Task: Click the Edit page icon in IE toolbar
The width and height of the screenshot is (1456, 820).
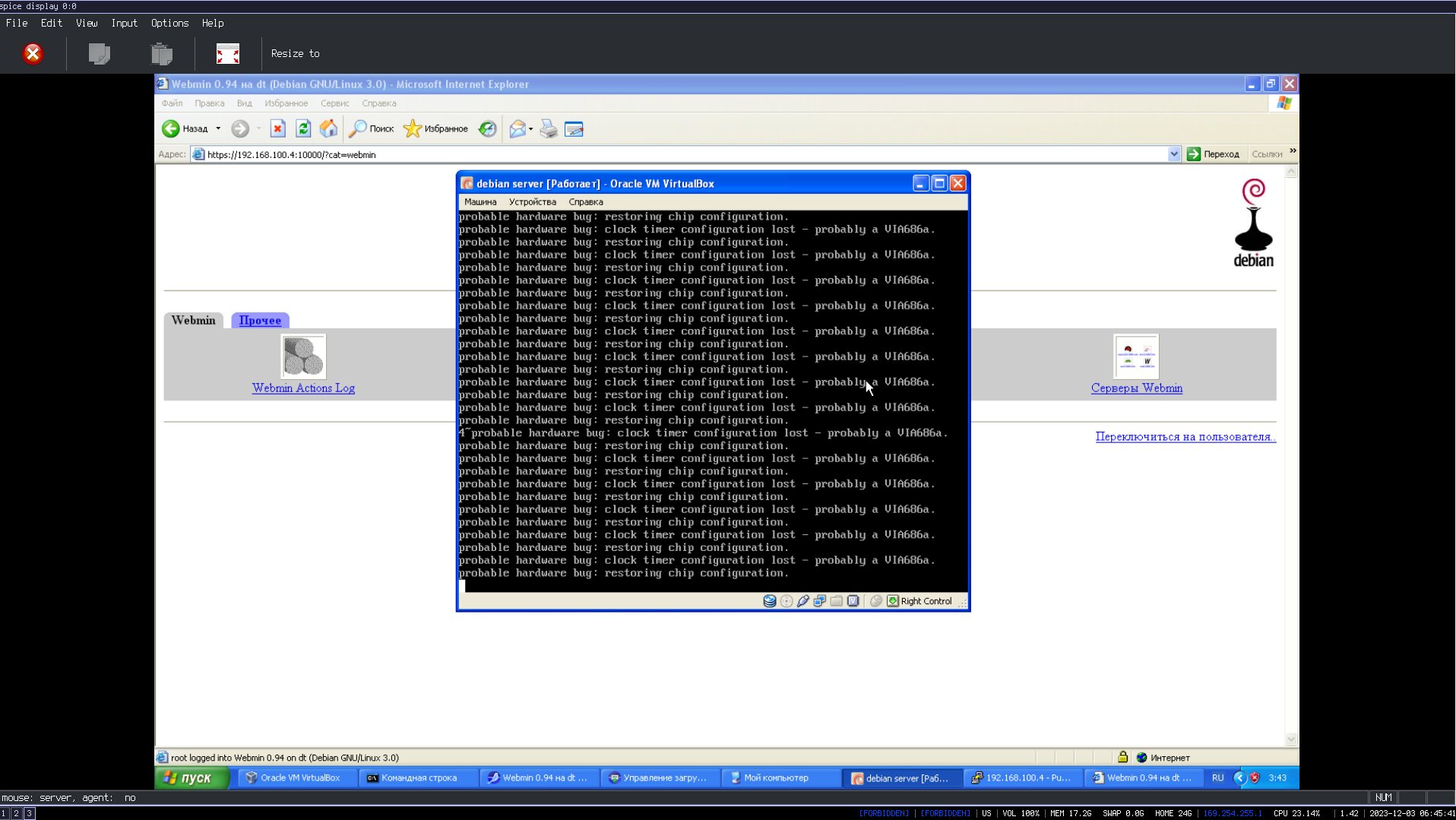Action: 574,128
